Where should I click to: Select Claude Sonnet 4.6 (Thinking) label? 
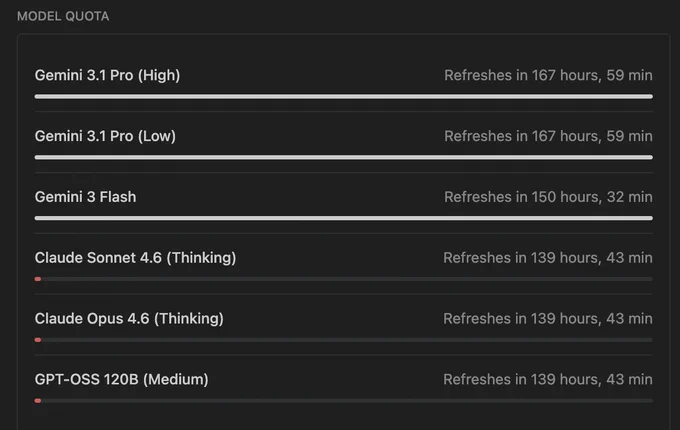(x=135, y=258)
